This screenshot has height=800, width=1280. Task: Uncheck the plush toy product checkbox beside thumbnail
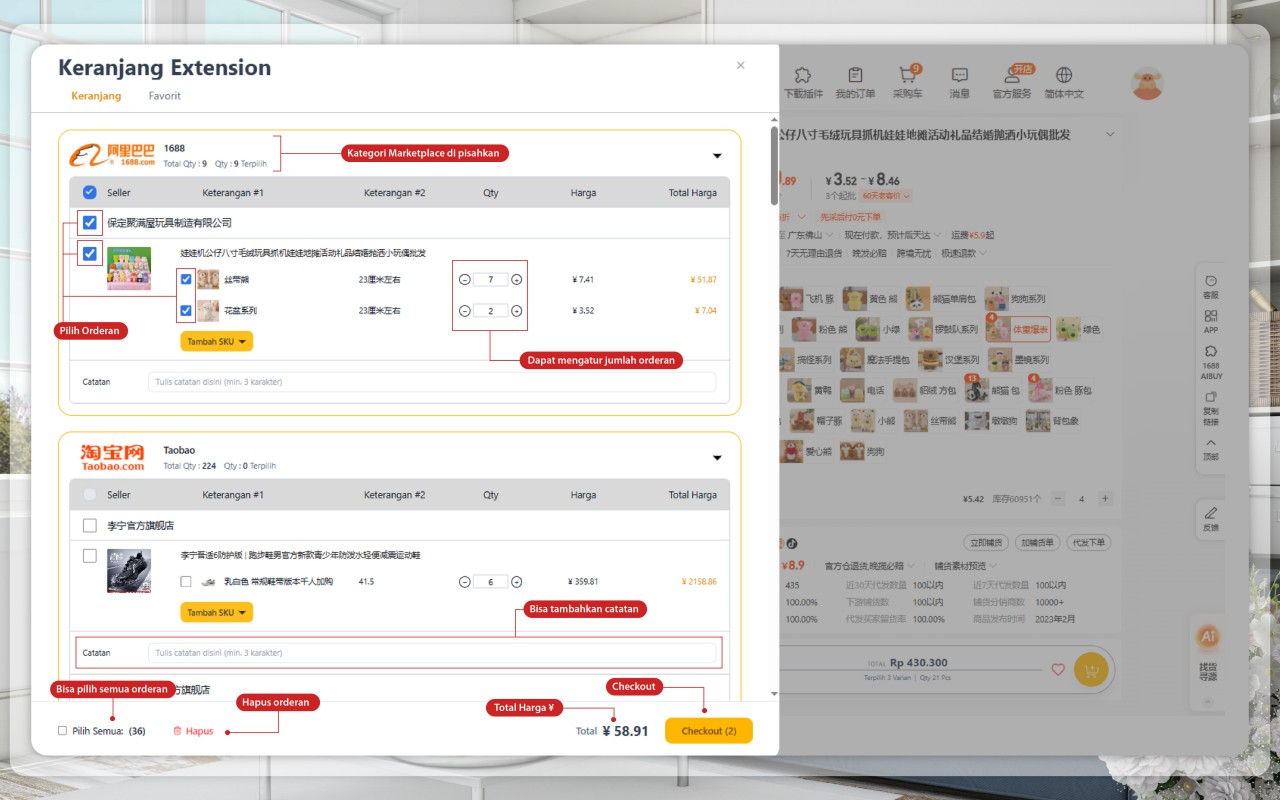click(90, 254)
